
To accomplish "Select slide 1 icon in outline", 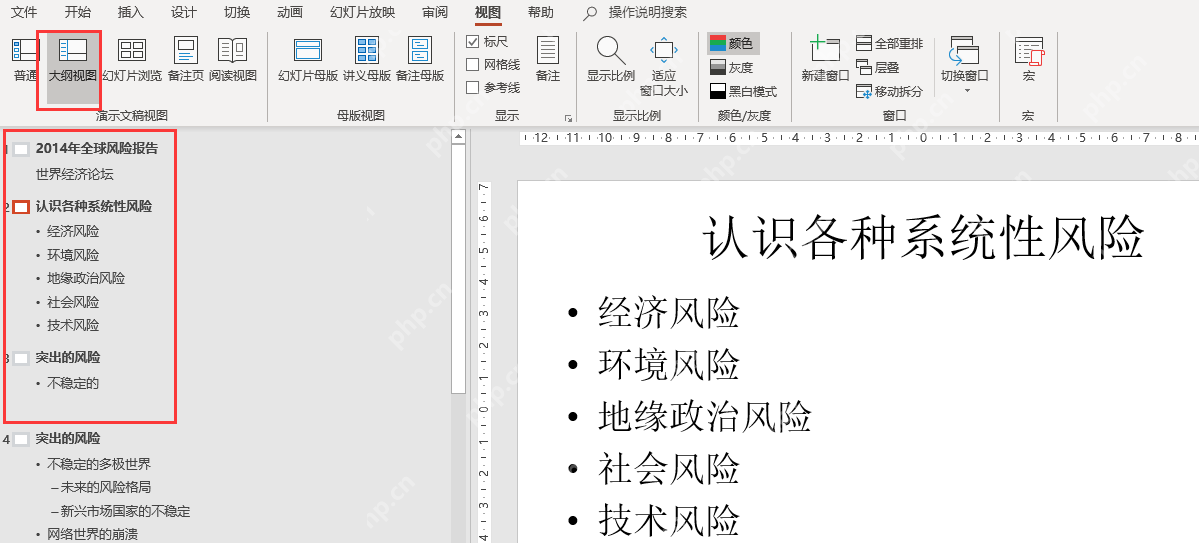I will 21,149.
